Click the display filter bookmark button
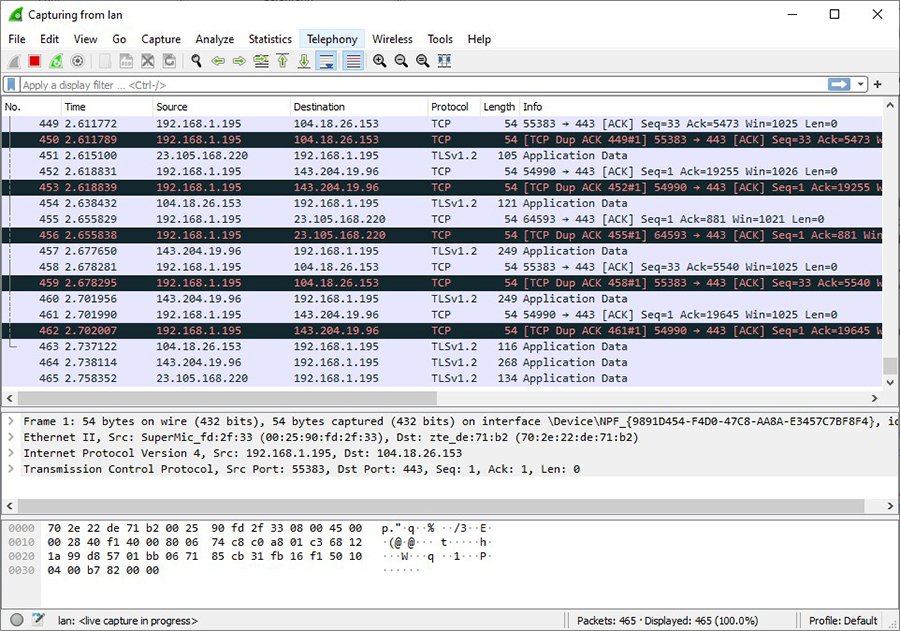This screenshot has width=900, height=631. (11, 85)
